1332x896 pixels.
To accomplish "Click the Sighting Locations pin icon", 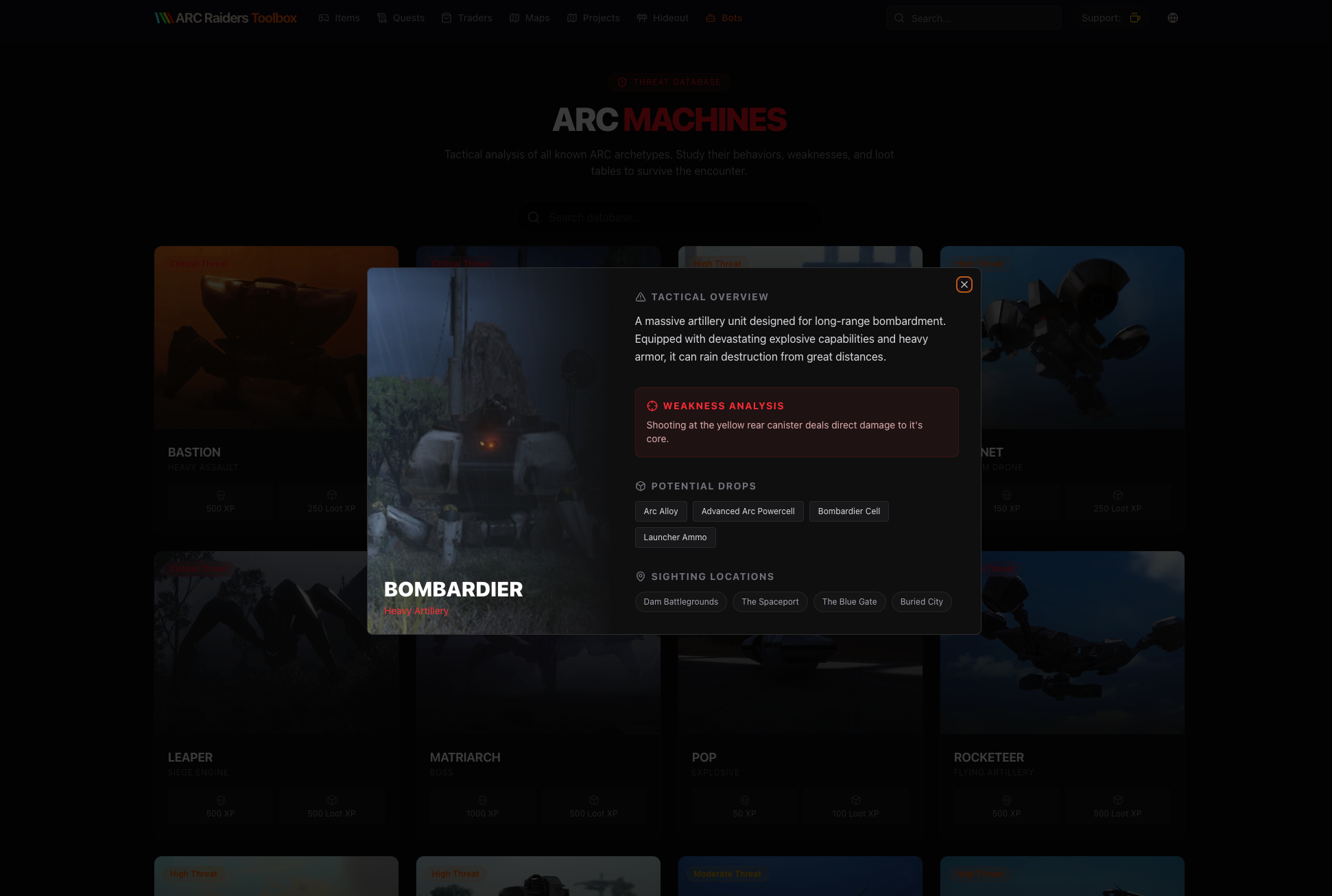I will (640, 577).
